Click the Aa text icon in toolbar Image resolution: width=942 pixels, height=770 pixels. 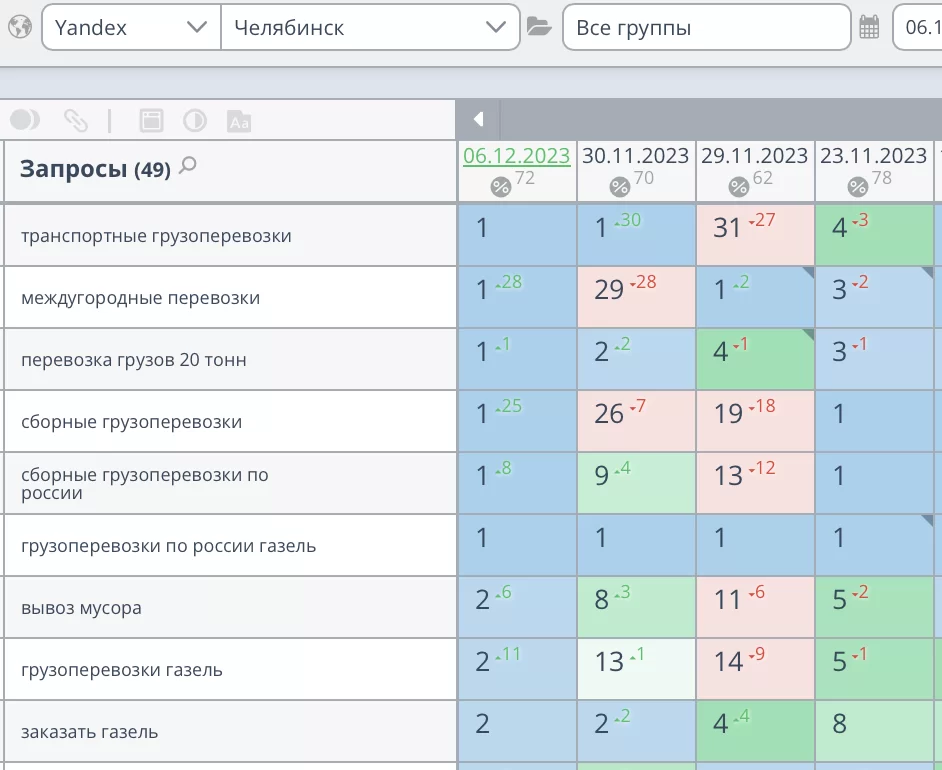click(238, 122)
